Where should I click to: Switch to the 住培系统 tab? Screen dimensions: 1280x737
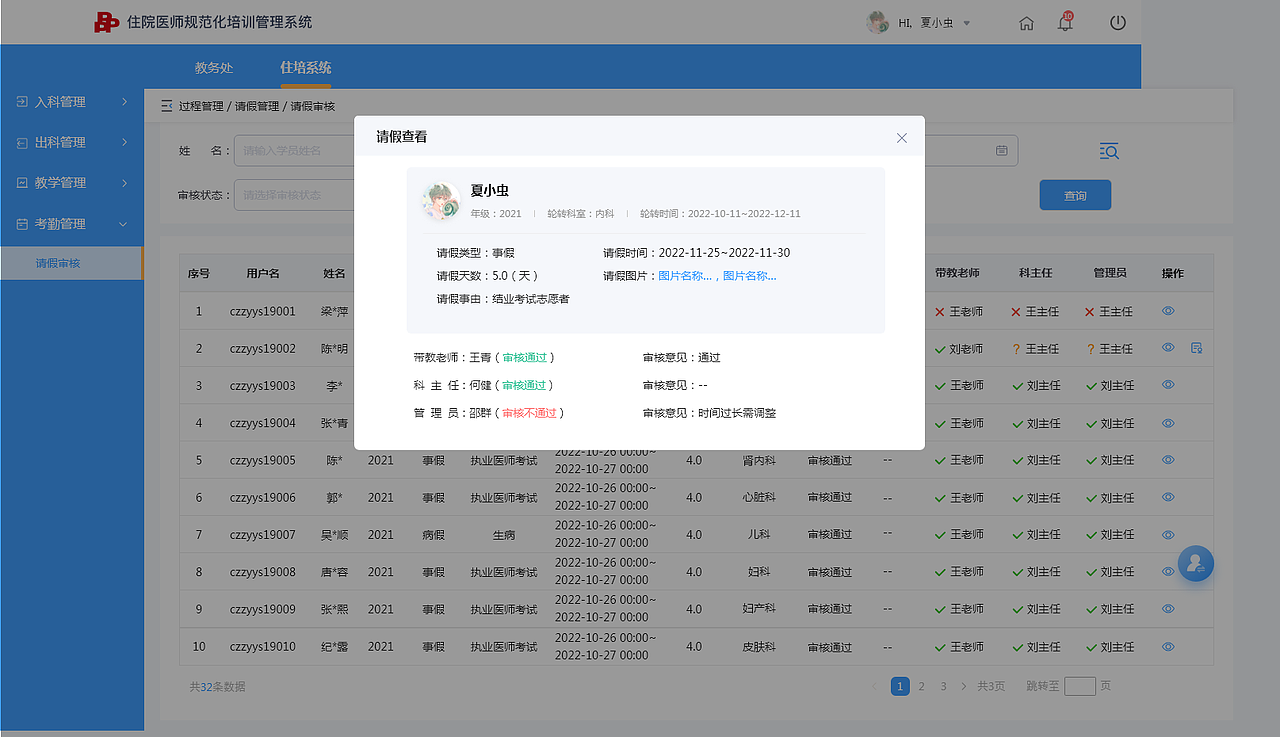[x=305, y=68]
